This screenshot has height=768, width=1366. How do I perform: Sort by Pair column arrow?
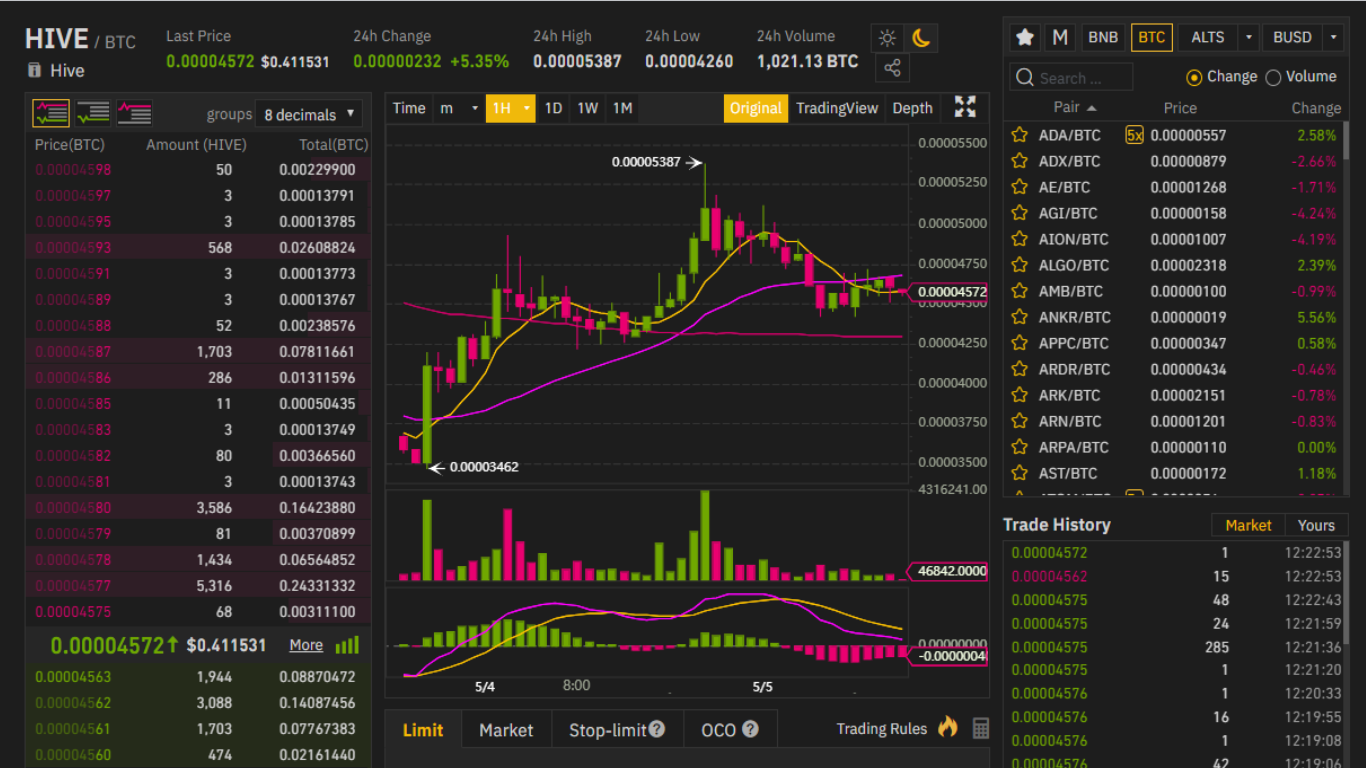point(1091,108)
